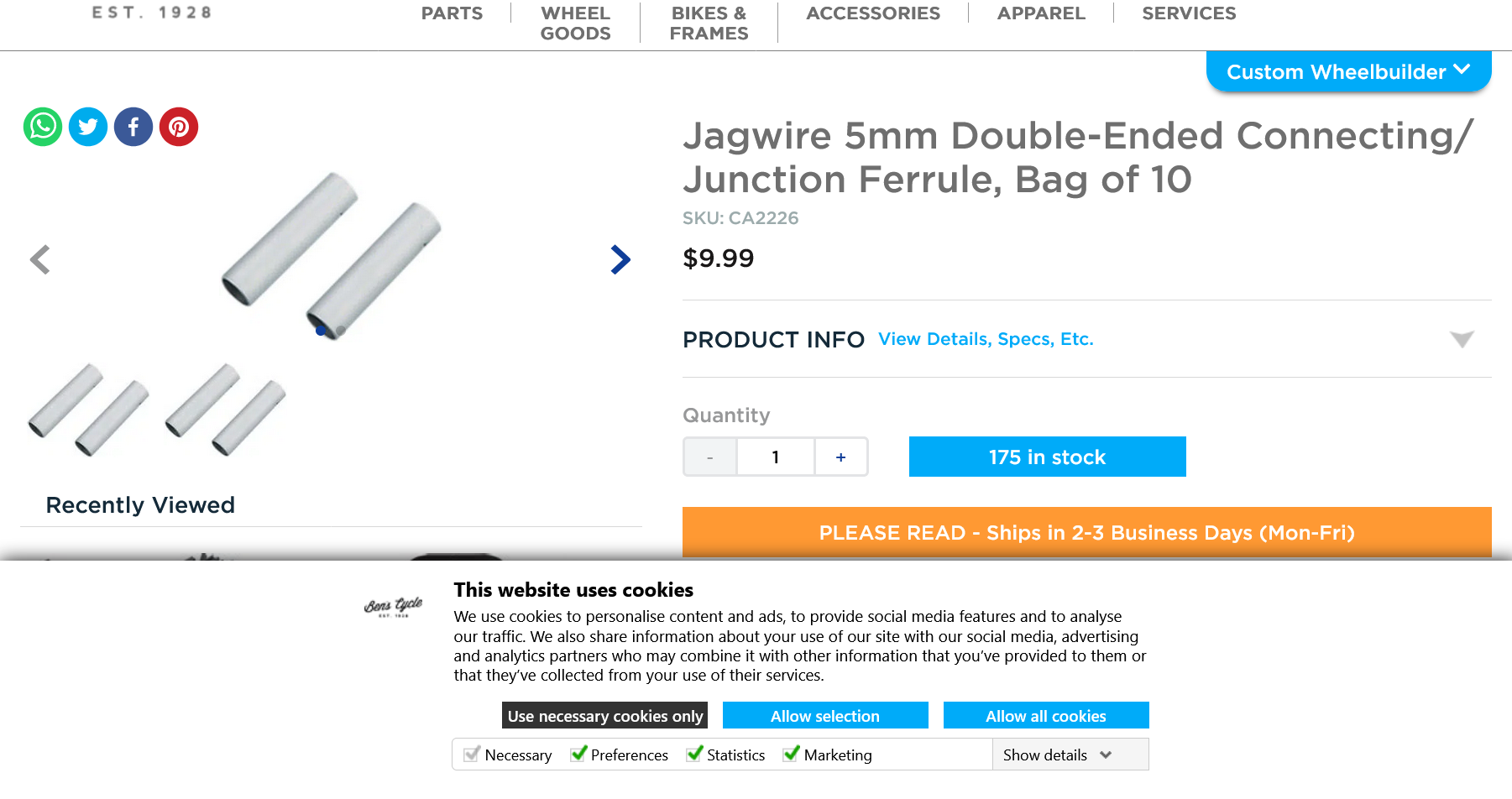
Task: Open View Details, Specs, Etc. link
Action: tap(986, 339)
